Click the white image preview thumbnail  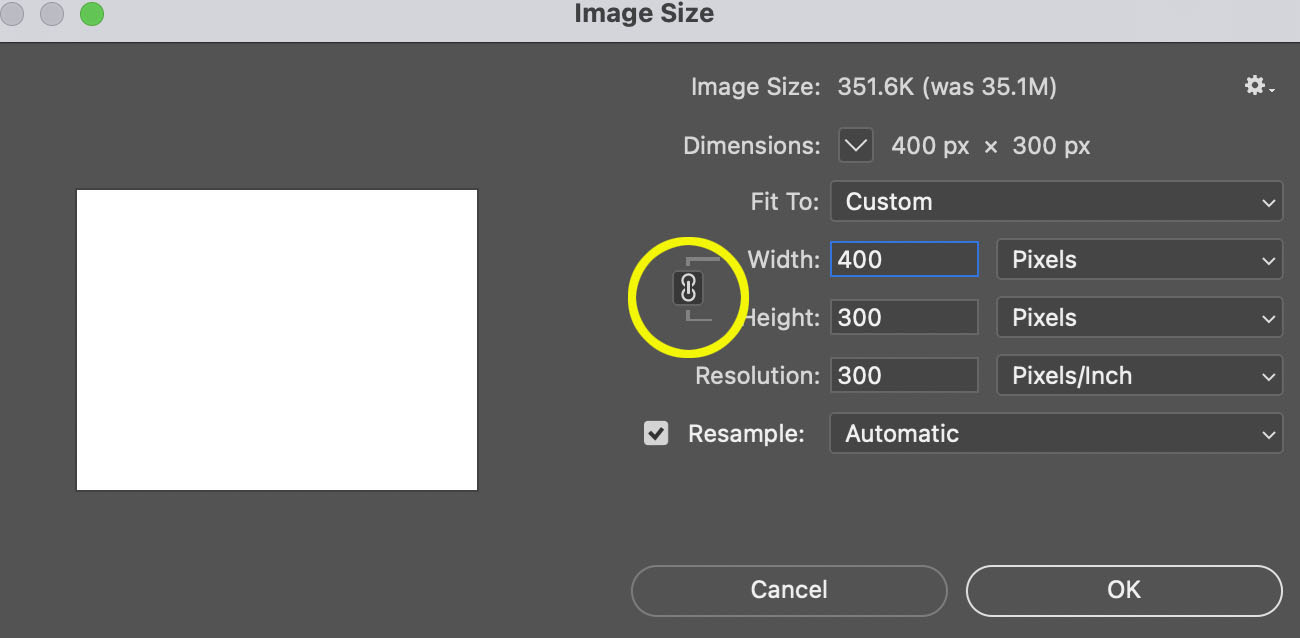coord(277,338)
